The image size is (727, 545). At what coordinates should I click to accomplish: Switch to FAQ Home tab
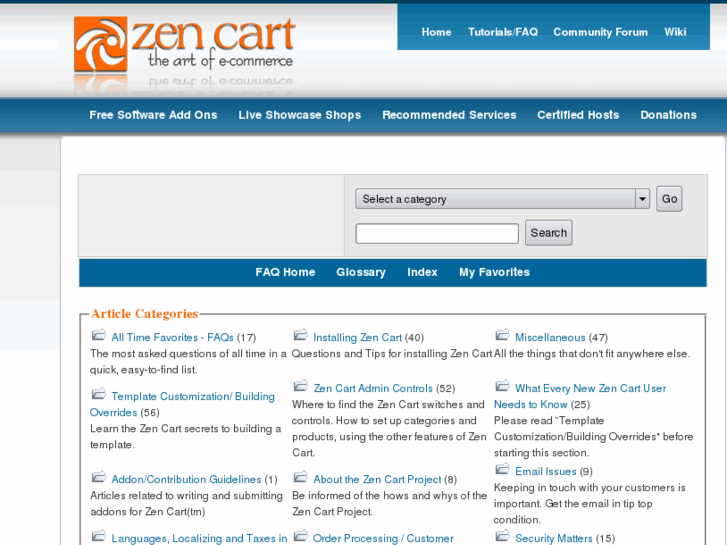point(285,272)
